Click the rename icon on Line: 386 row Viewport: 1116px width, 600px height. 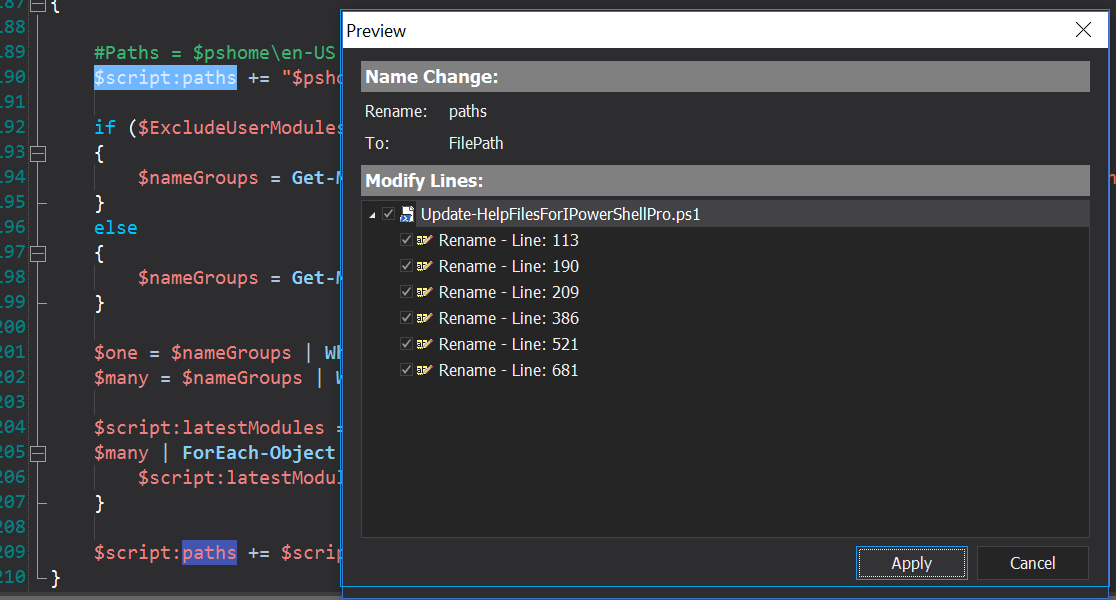424,318
